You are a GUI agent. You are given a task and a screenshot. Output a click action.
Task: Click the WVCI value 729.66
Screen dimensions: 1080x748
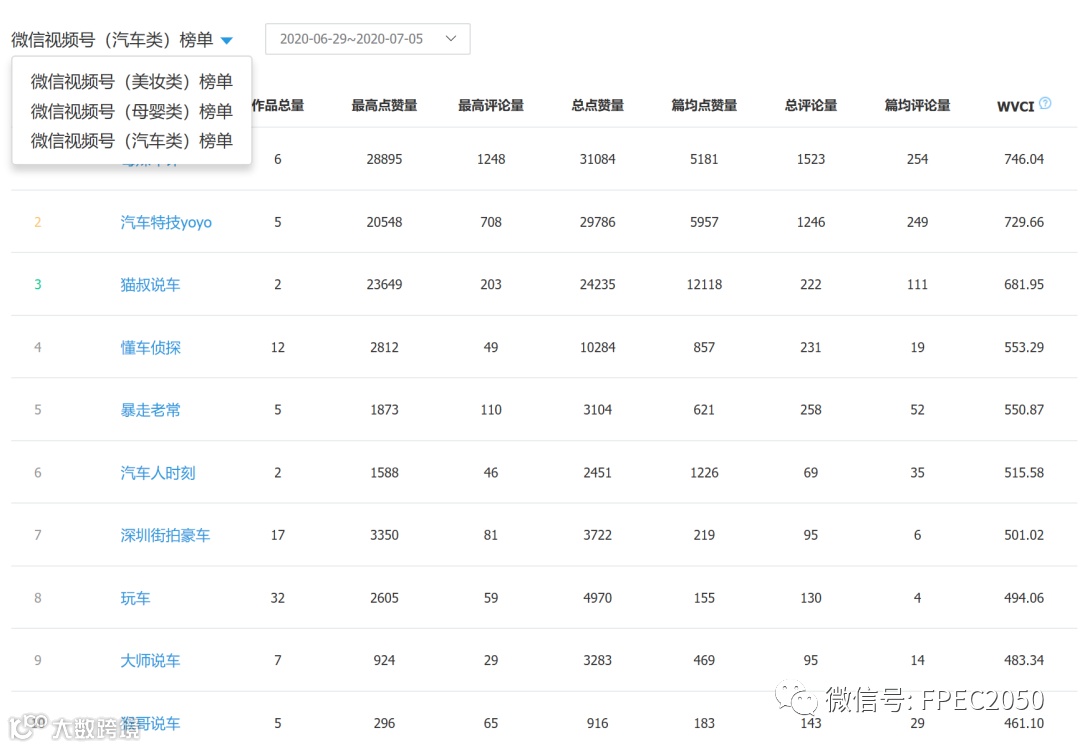coord(1024,222)
